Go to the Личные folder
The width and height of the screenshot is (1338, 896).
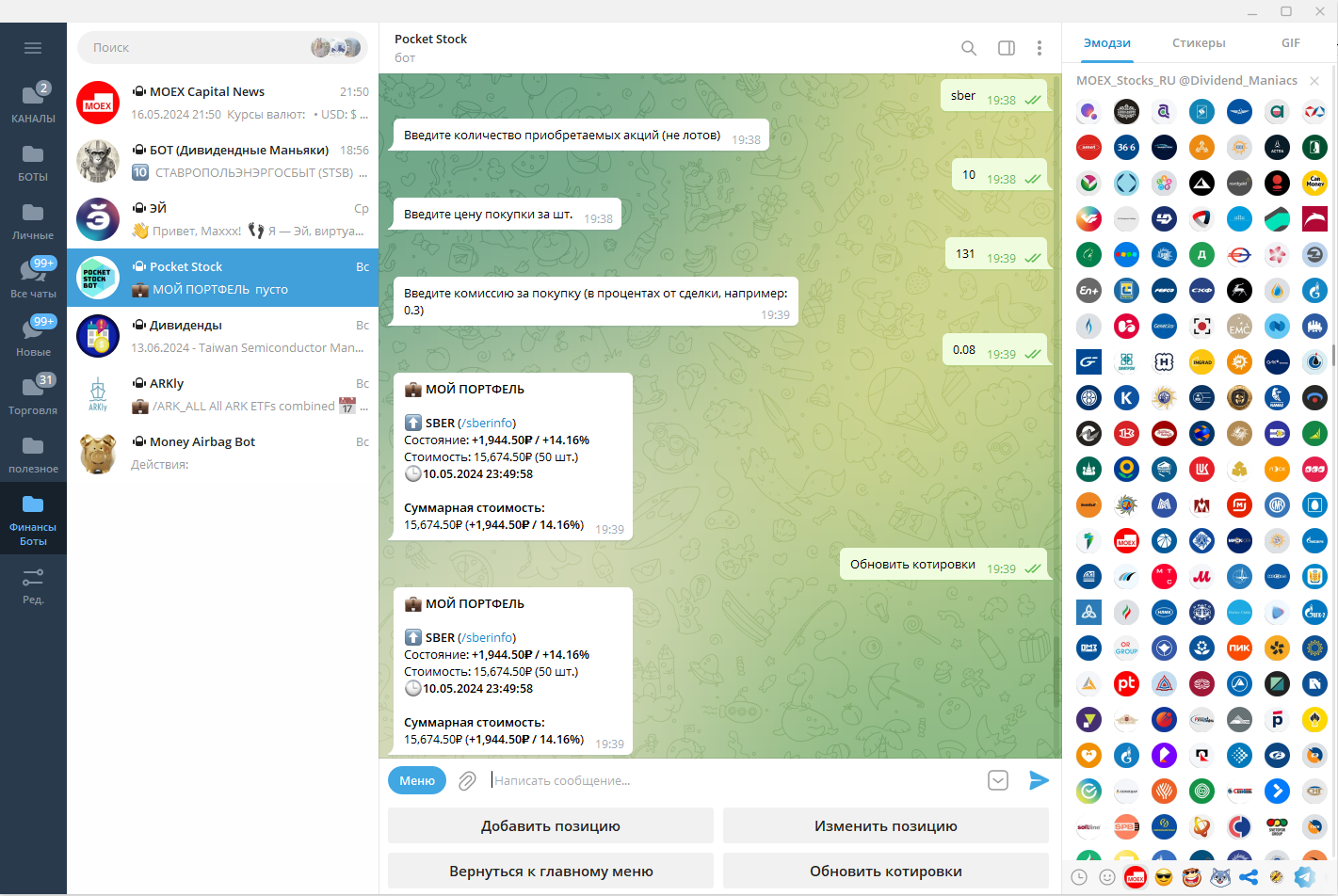(33, 219)
